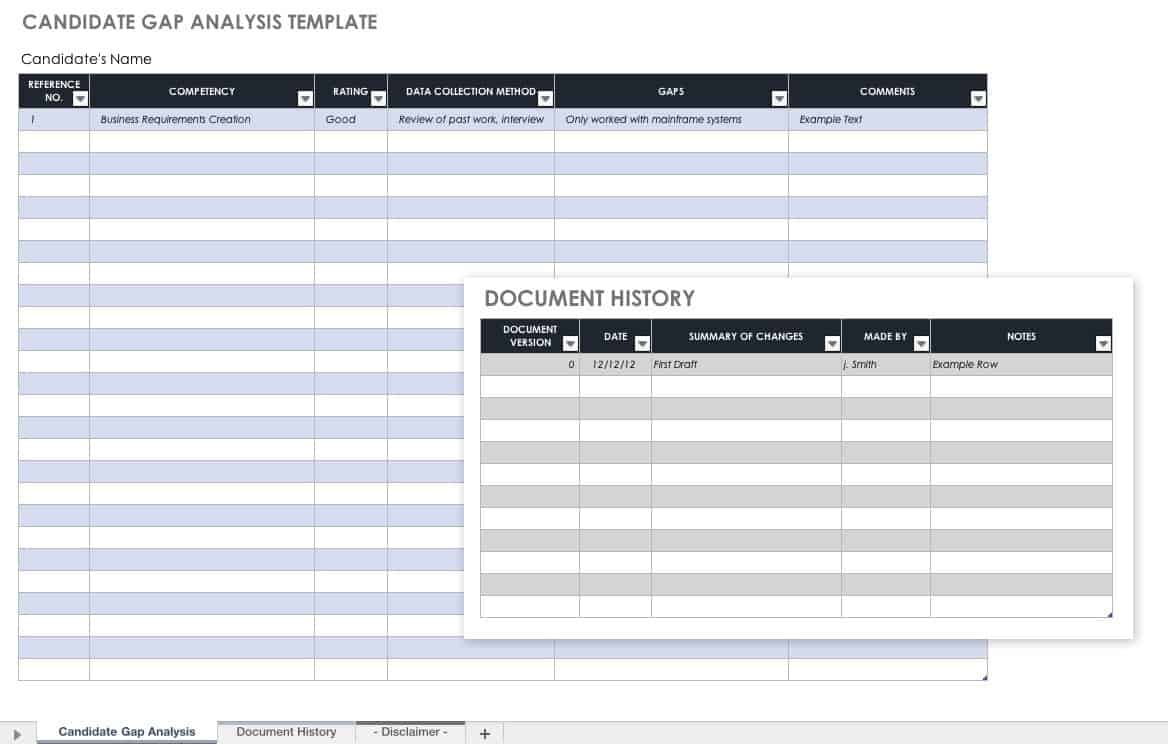Open the Competency column filter arrow
The width and height of the screenshot is (1168, 744).
coord(305,99)
